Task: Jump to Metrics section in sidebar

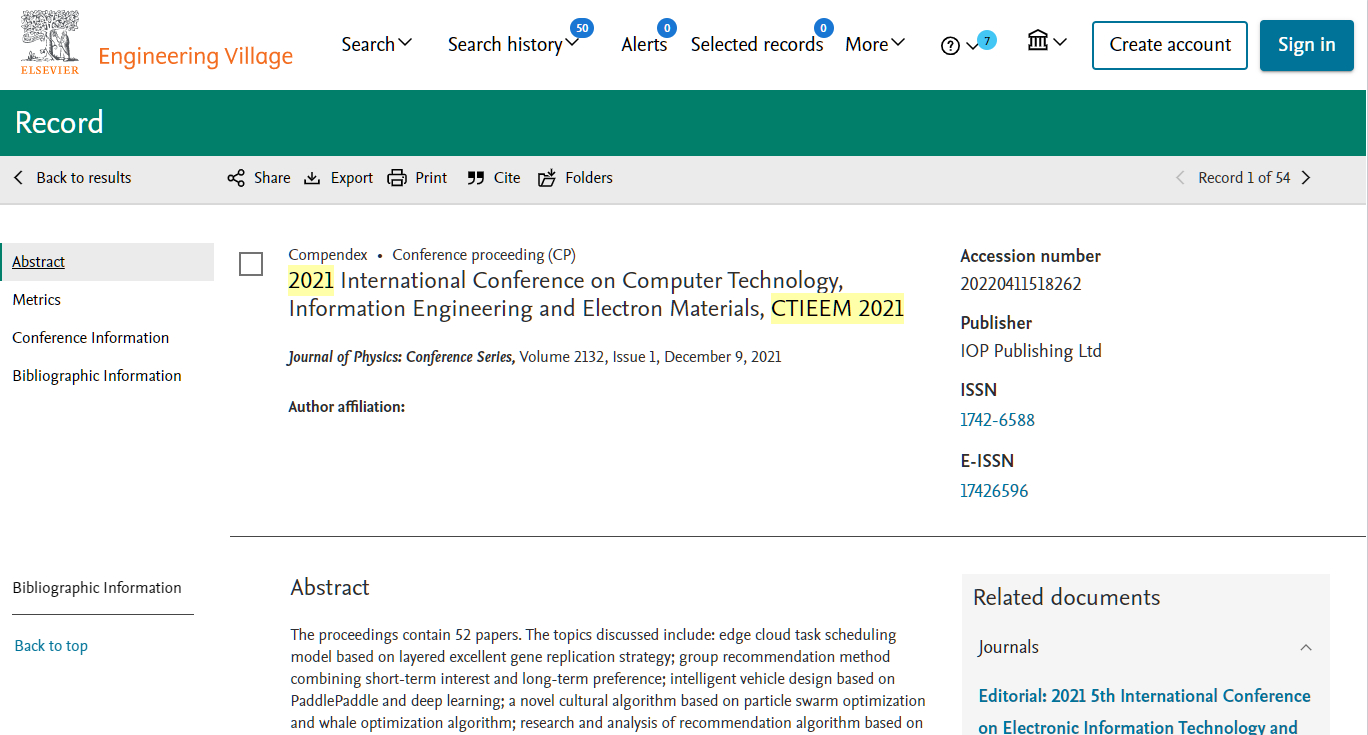Action: [36, 300]
